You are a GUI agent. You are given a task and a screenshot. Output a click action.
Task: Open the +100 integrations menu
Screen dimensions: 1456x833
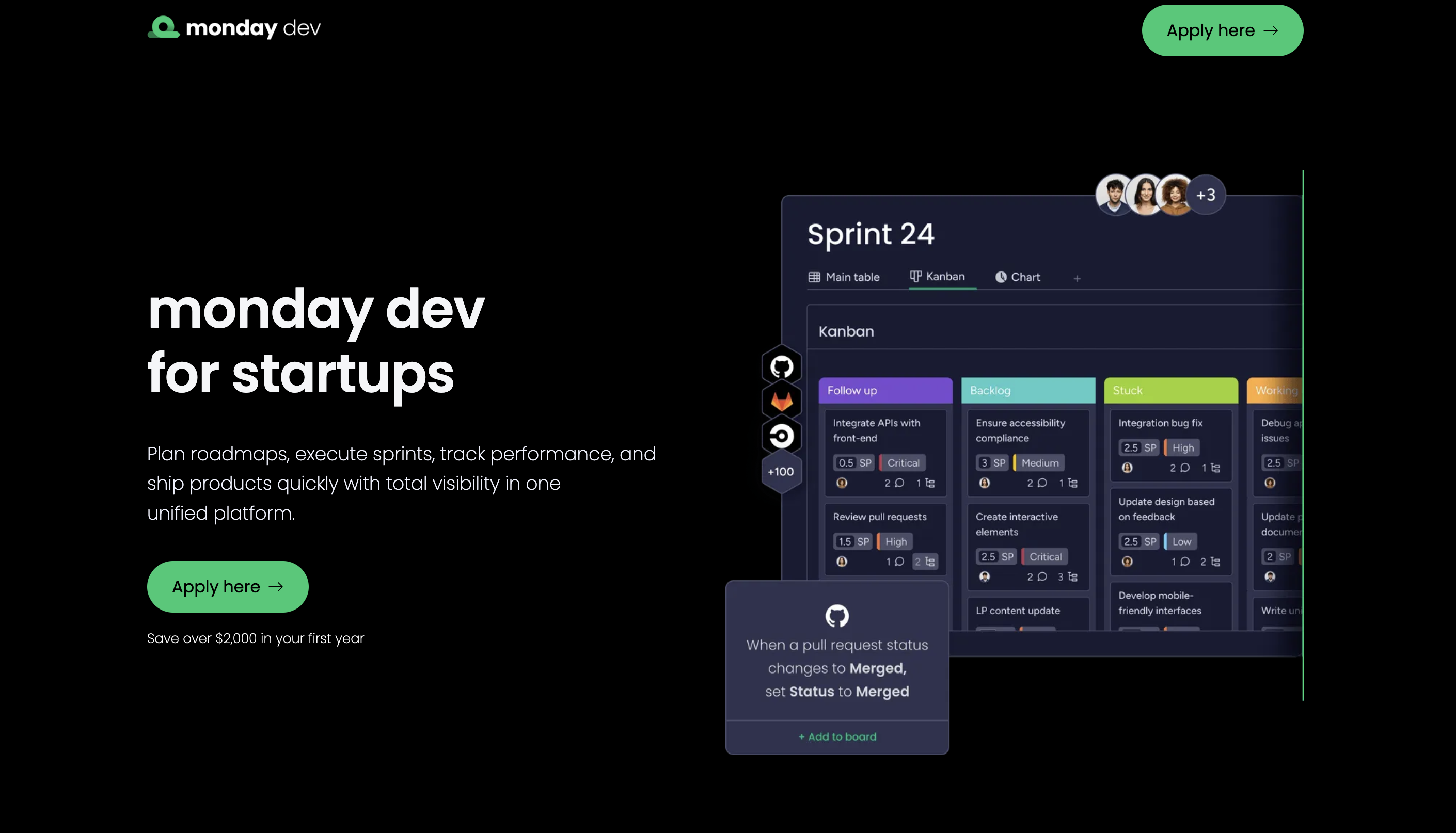tap(779, 471)
